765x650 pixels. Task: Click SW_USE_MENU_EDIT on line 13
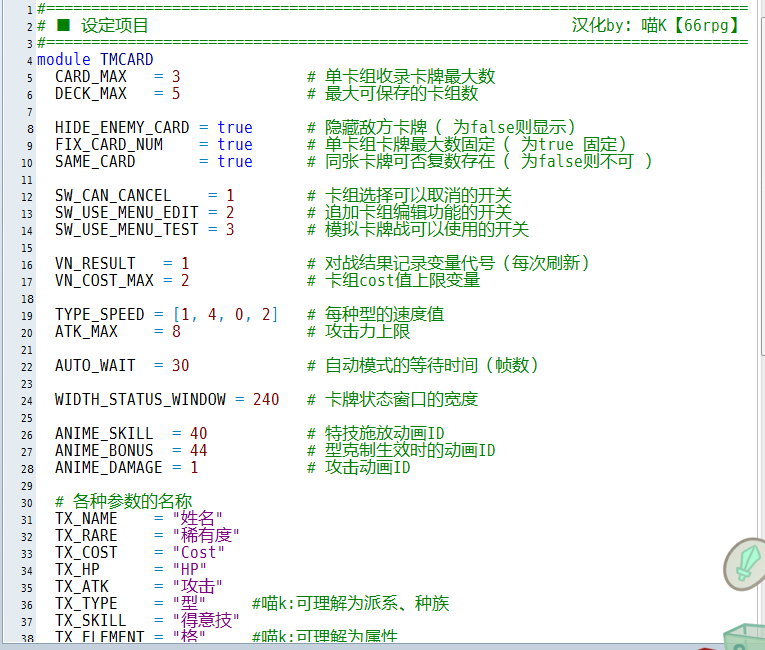(127, 213)
